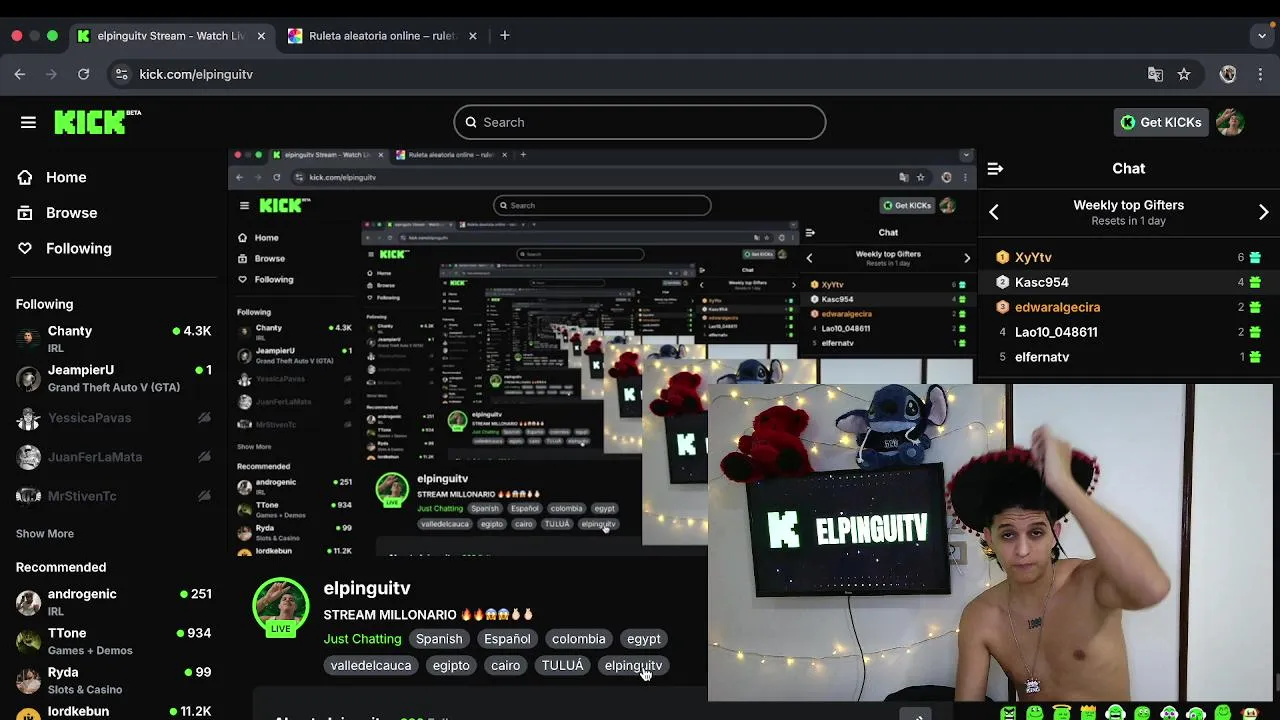Open offline channel JuanFerLaMata
The image size is (1280, 720).
click(114, 457)
